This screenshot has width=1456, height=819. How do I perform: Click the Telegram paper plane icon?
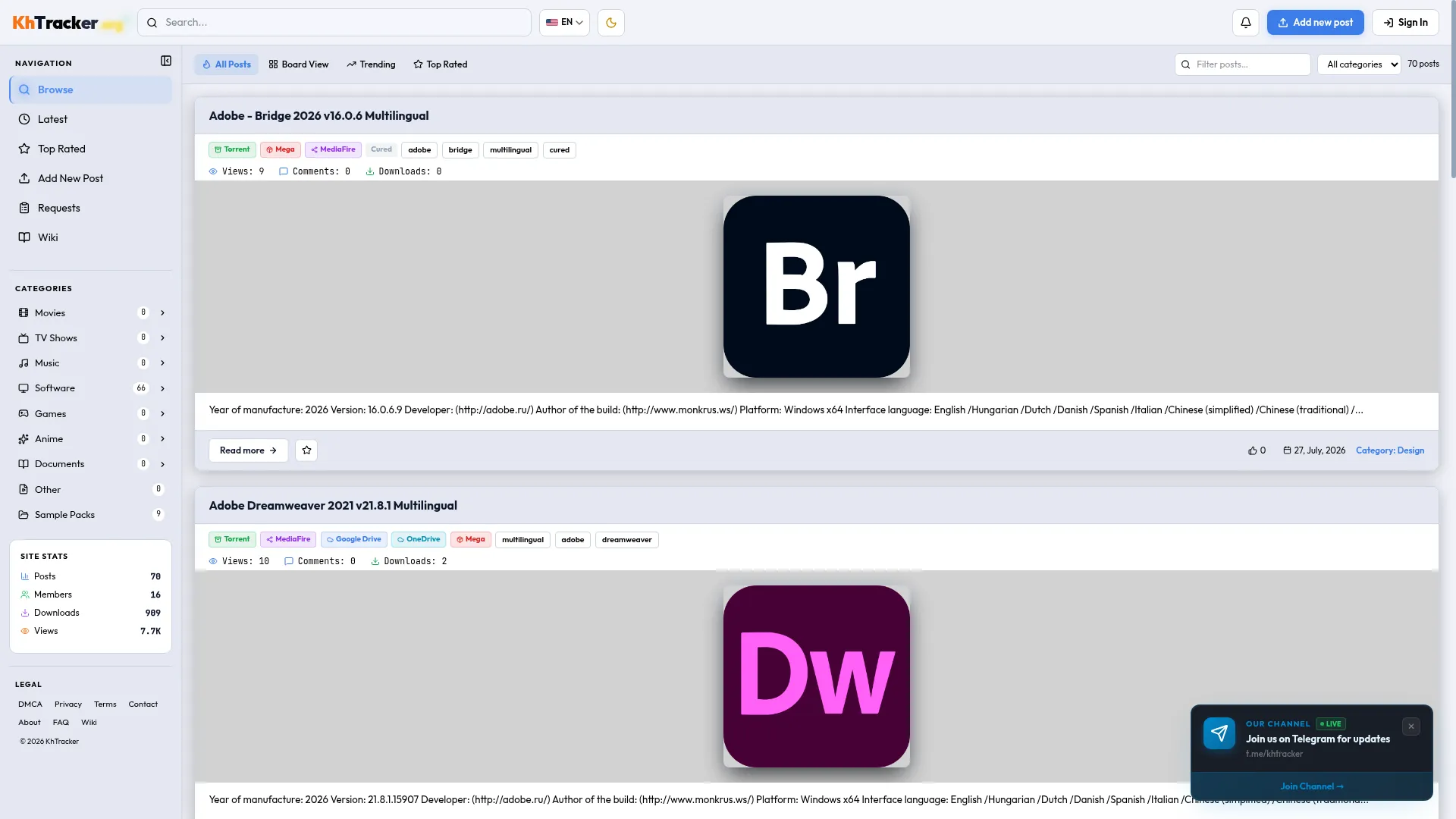1219,733
